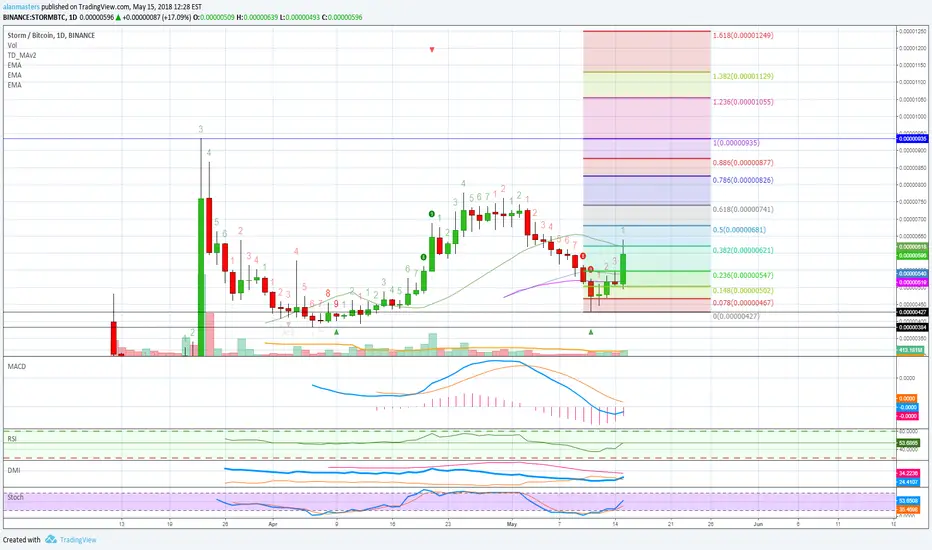Click the May label on the date axis
The height and width of the screenshot is (550, 932).
coord(512,524)
